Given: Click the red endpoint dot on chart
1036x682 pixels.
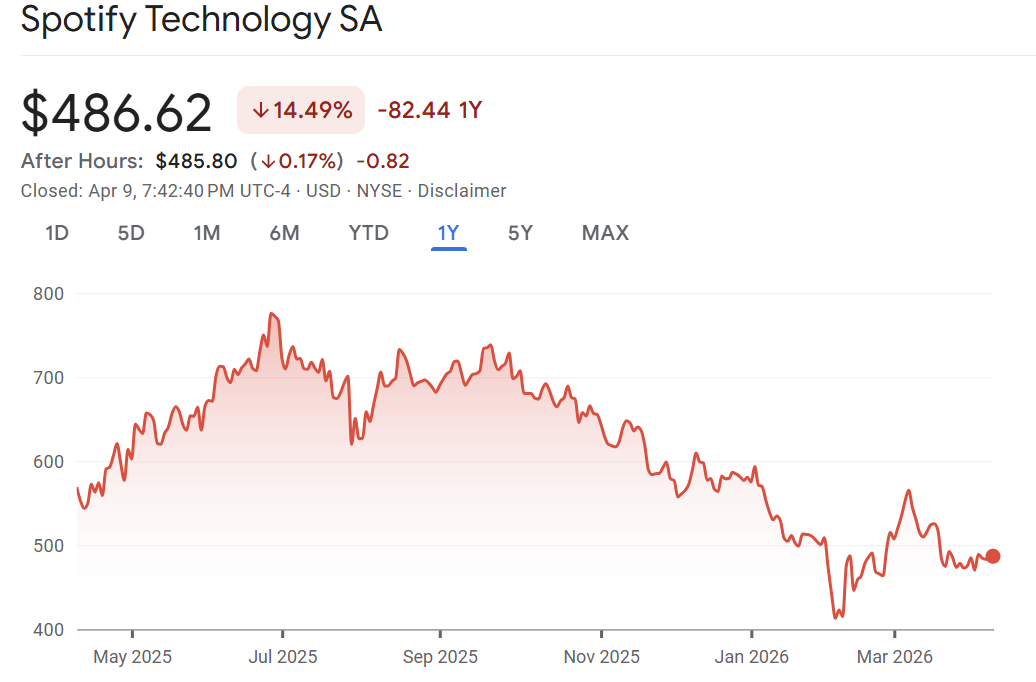Looking at the screenshot, I should click(x=992, y=557).
